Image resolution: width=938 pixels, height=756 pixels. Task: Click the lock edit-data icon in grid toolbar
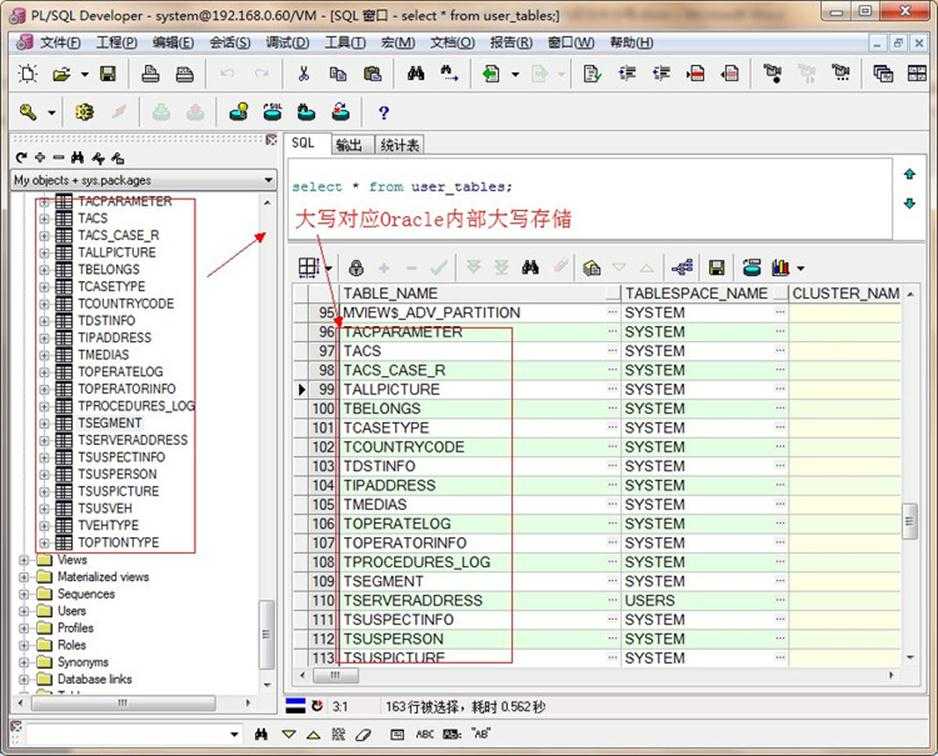pos(356,268)
